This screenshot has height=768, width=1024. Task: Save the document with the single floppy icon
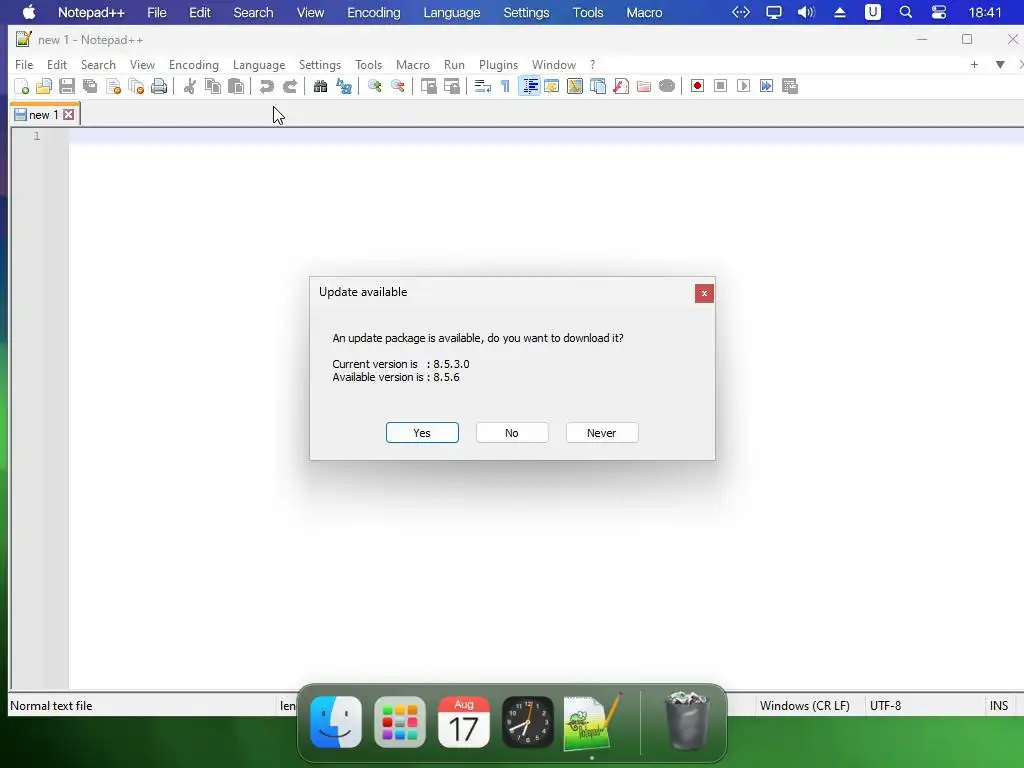pos(67,86)
